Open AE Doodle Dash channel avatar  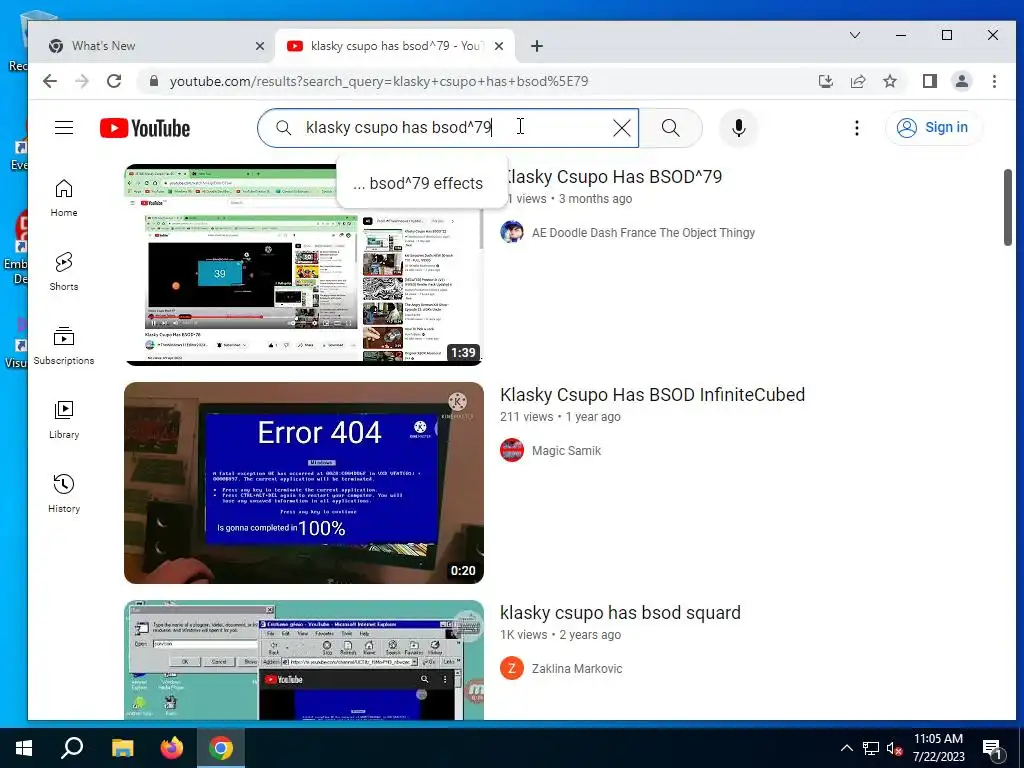(x=512, y=232)
